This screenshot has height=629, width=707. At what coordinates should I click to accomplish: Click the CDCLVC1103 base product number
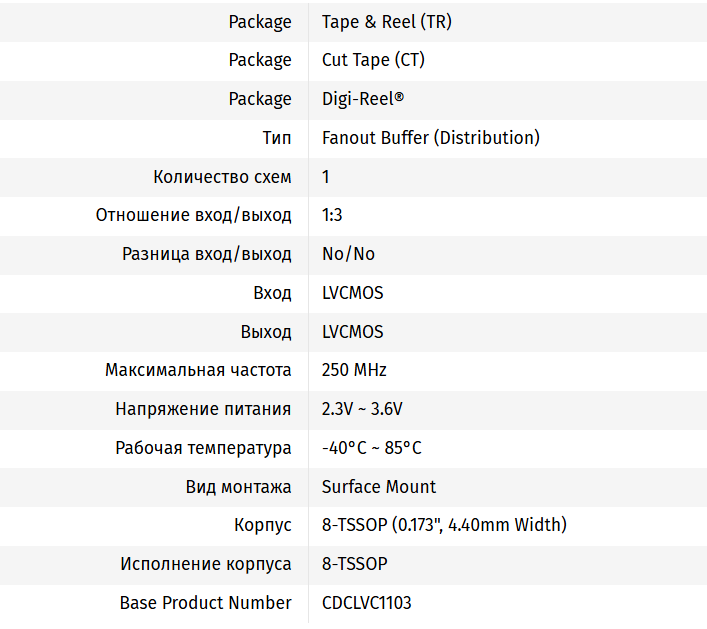pos(366,603)
